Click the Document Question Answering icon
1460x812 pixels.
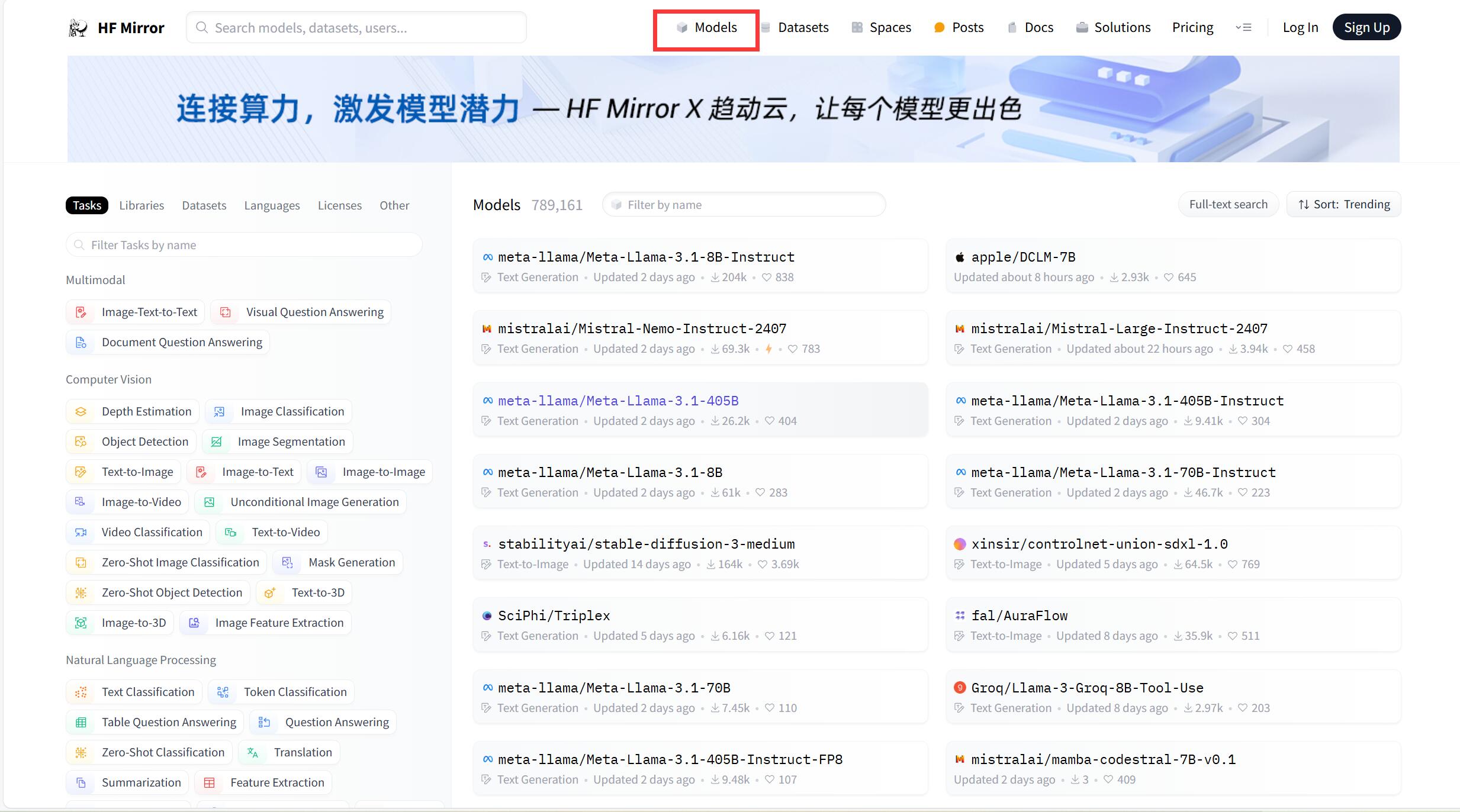coord(81,342)
